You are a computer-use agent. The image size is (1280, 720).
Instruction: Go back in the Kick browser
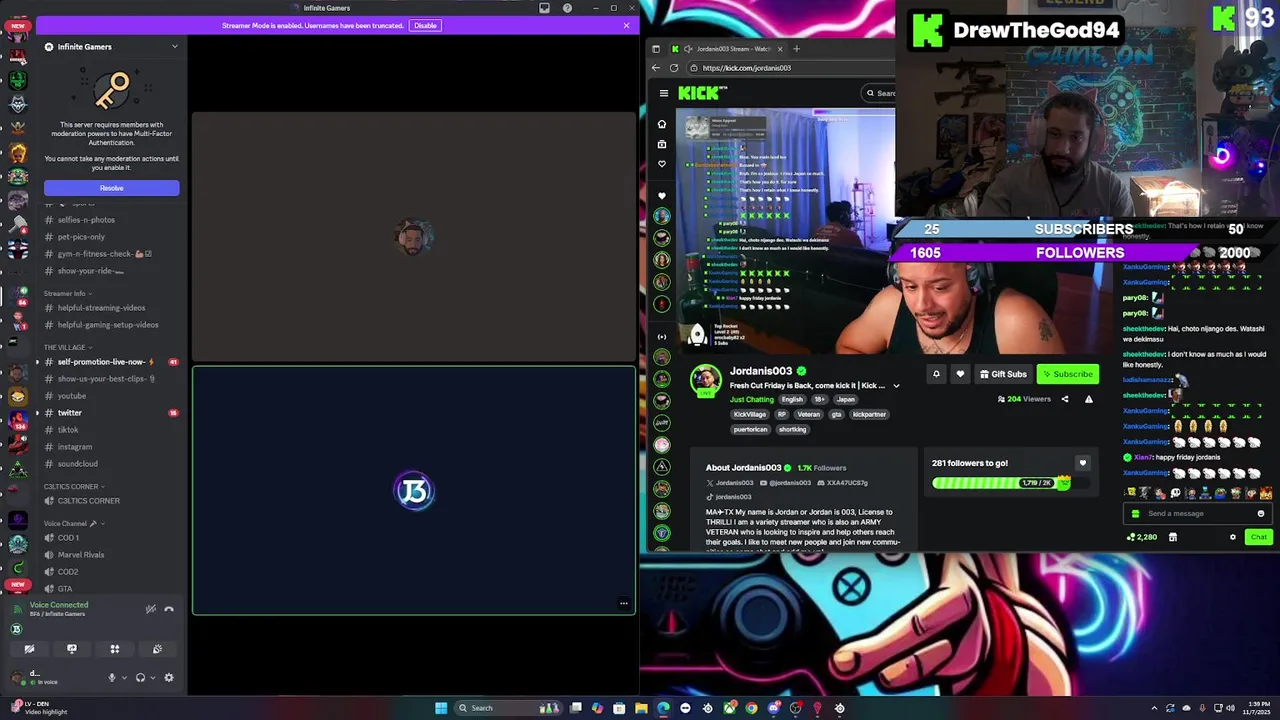pyautogui.click(x=656, y=68)
